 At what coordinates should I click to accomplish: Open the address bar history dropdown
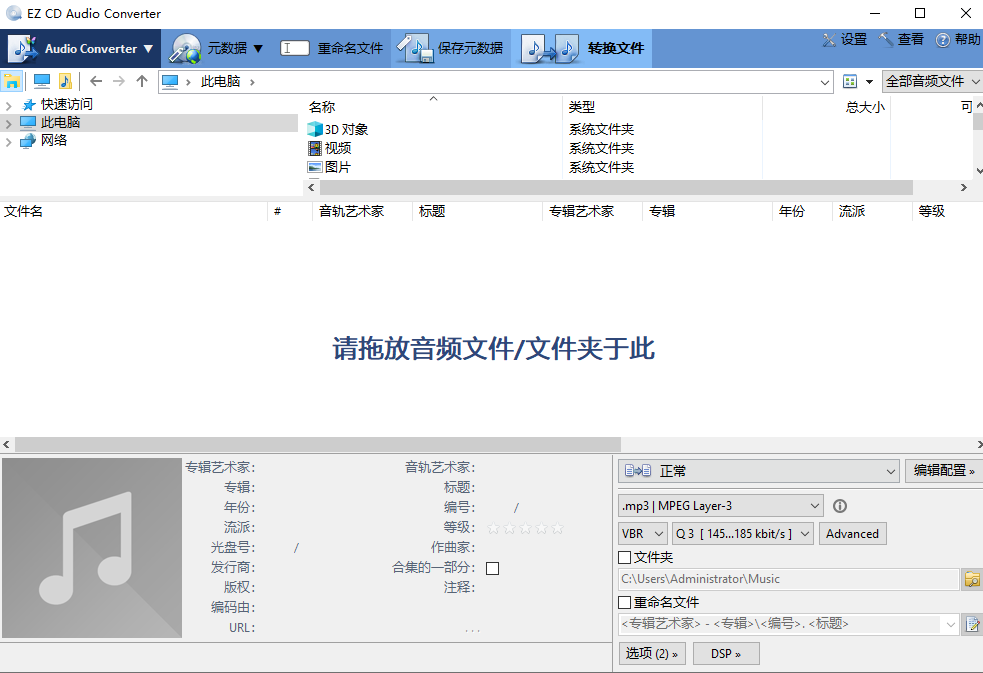[x=825, y=82]
